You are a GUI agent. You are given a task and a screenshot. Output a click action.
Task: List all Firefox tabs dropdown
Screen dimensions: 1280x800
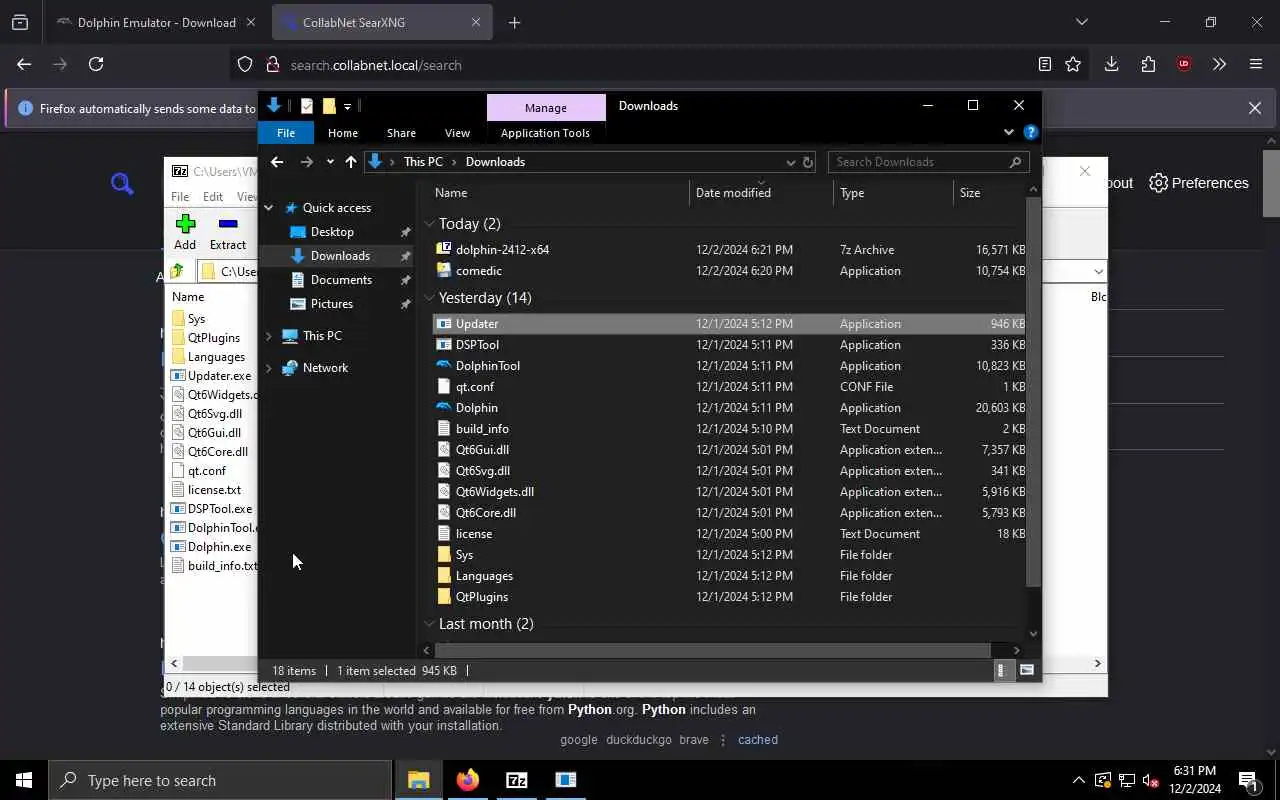click(1081, 22)
